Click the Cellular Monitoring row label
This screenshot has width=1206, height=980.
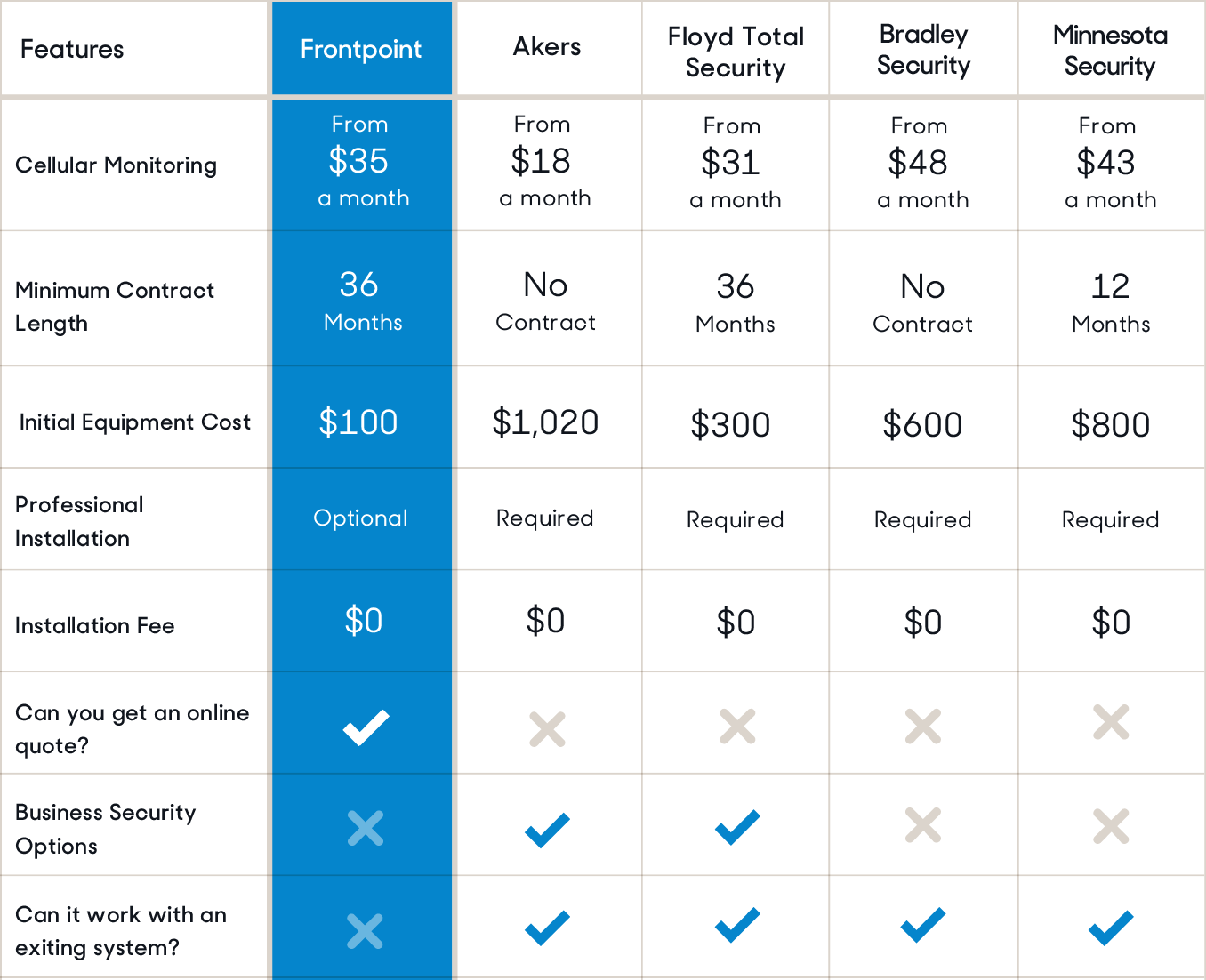pyautogui.click(x=117, y=165)
